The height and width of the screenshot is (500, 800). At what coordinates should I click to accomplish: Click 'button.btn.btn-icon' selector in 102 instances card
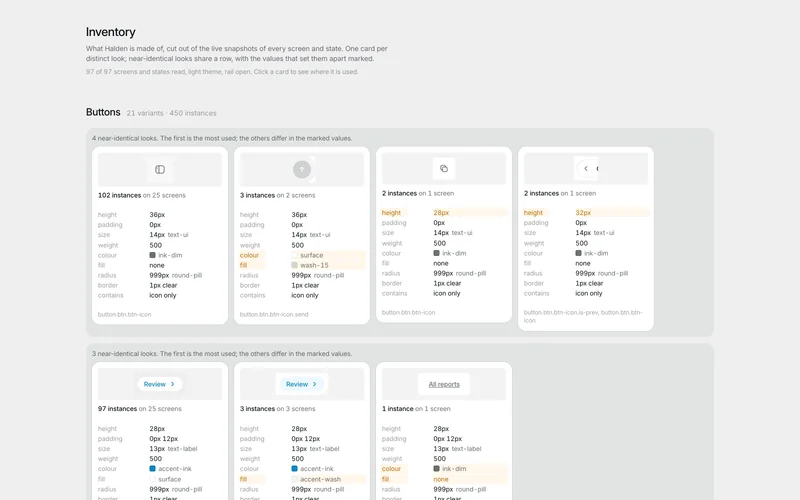point(124,314)
